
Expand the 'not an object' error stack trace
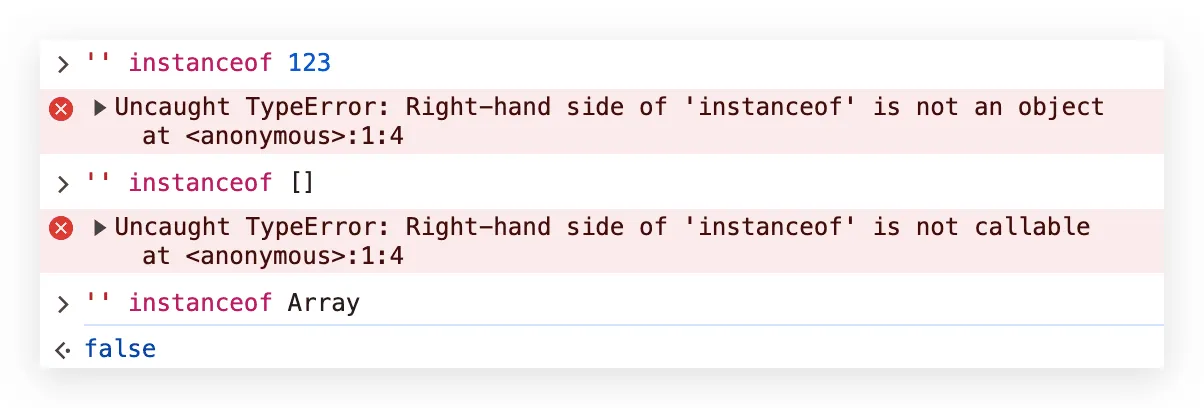pyautogui.click(x=100, y=108)
